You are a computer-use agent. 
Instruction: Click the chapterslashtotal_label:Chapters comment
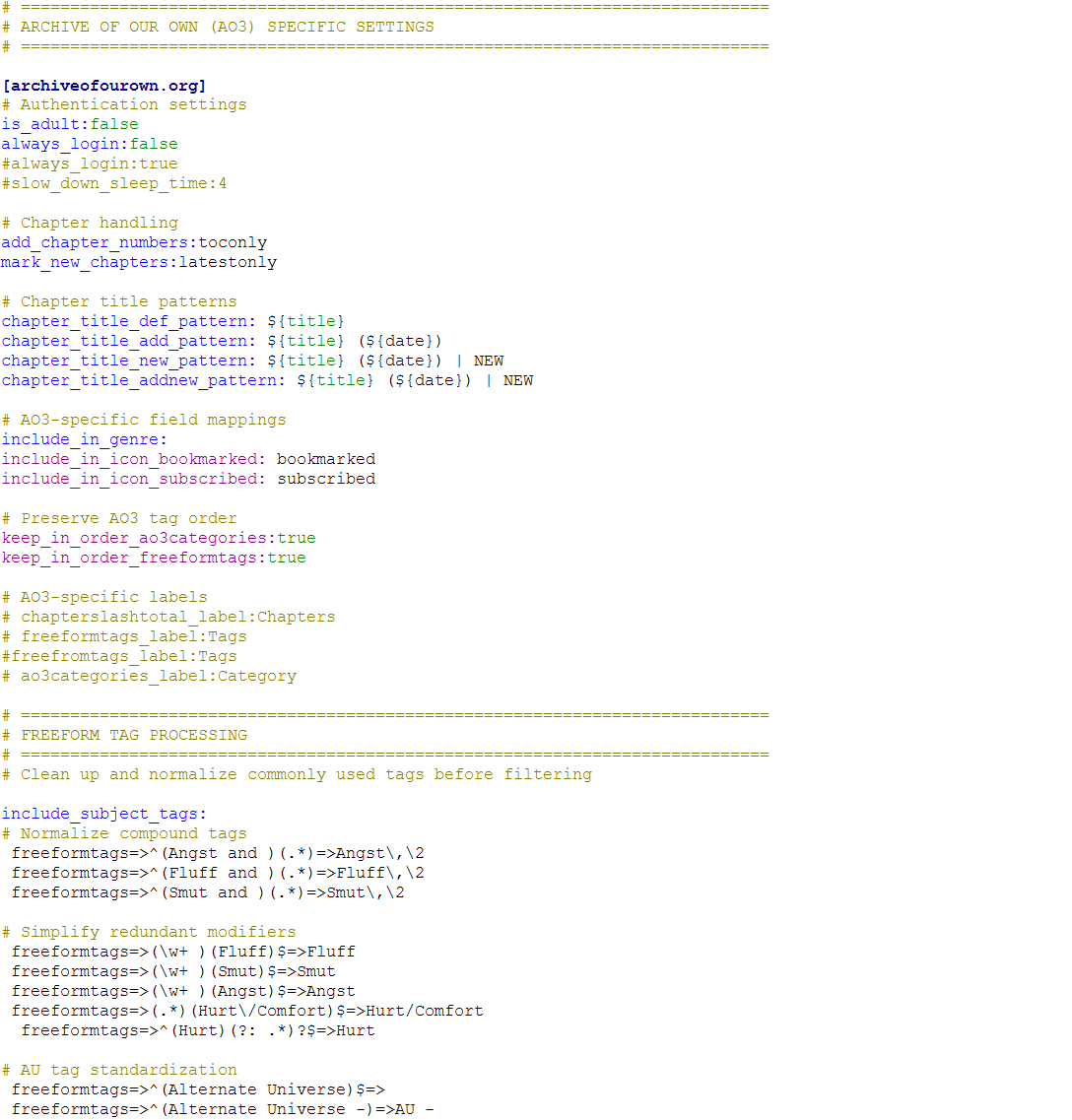168,618
